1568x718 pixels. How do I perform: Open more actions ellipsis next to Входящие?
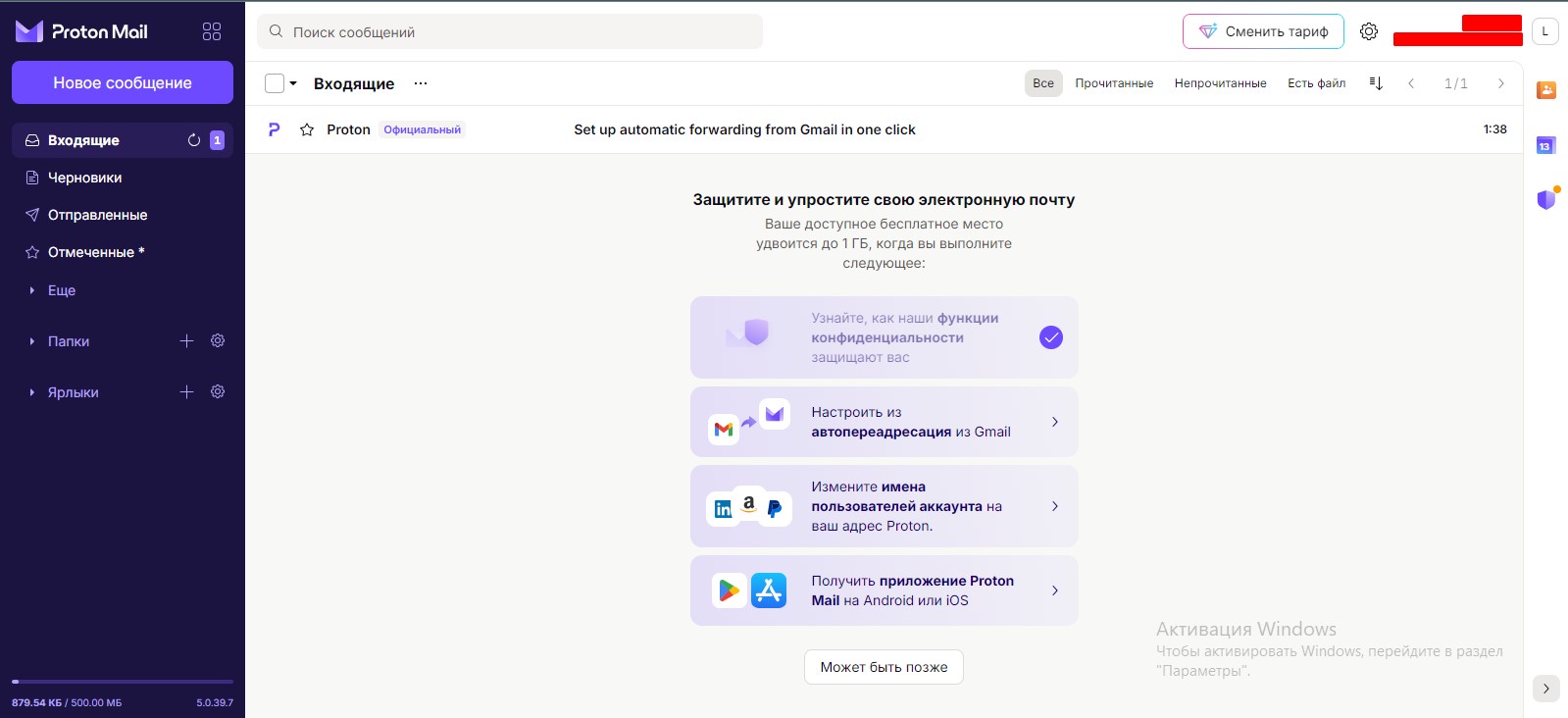click(x=421, y=83)
